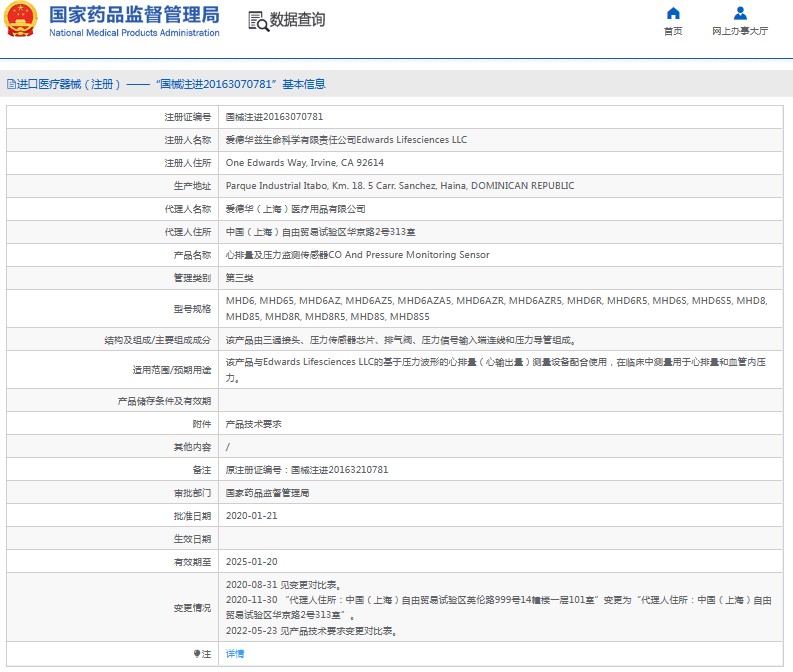This screenshot has width=793, height=672.
Task: Open the 详情 details link
Action: pyautogui.click(x=235, y=654)
